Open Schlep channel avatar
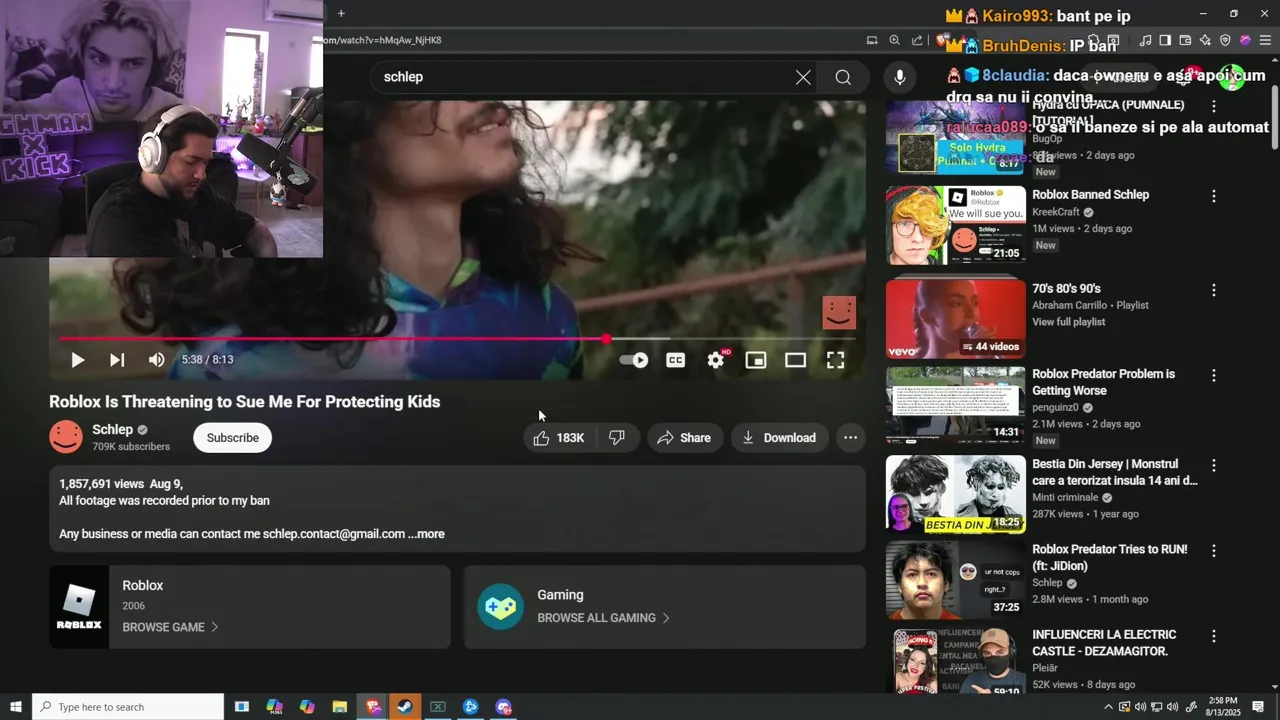 point(66,437)
